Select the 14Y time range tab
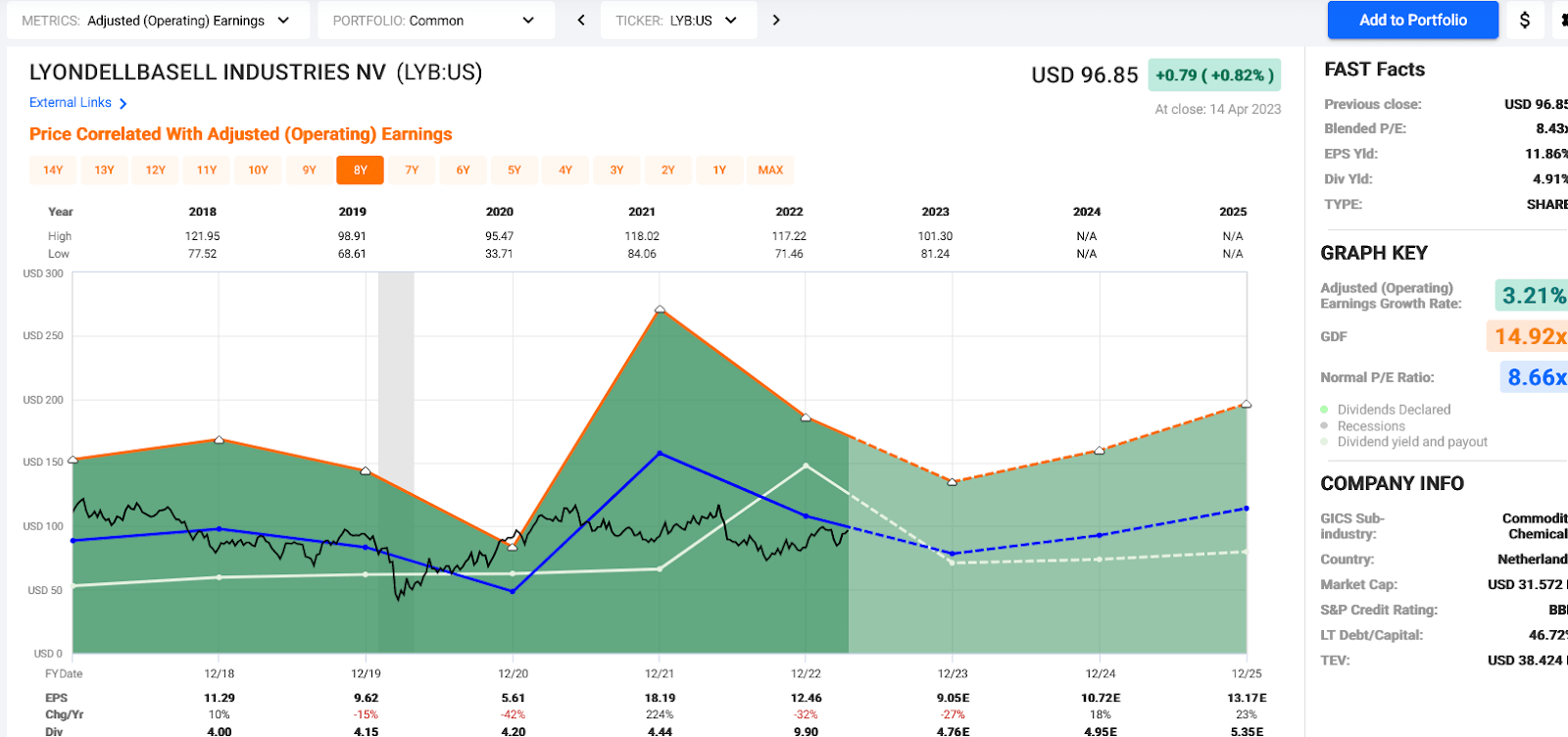The height and width of the screenshot is (737, 1568). point(53,171)
